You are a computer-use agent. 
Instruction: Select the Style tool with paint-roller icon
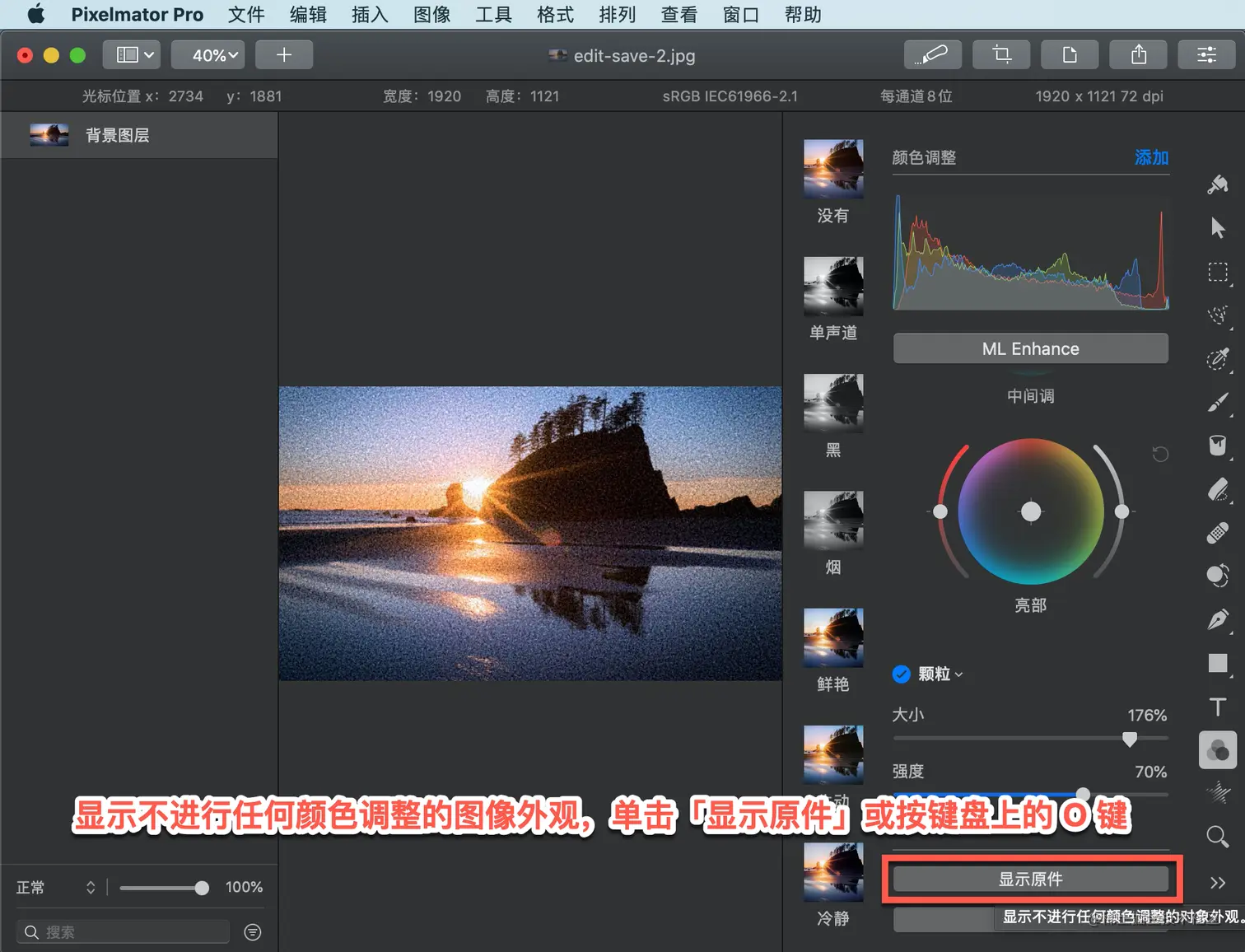tap(1218, 184)
